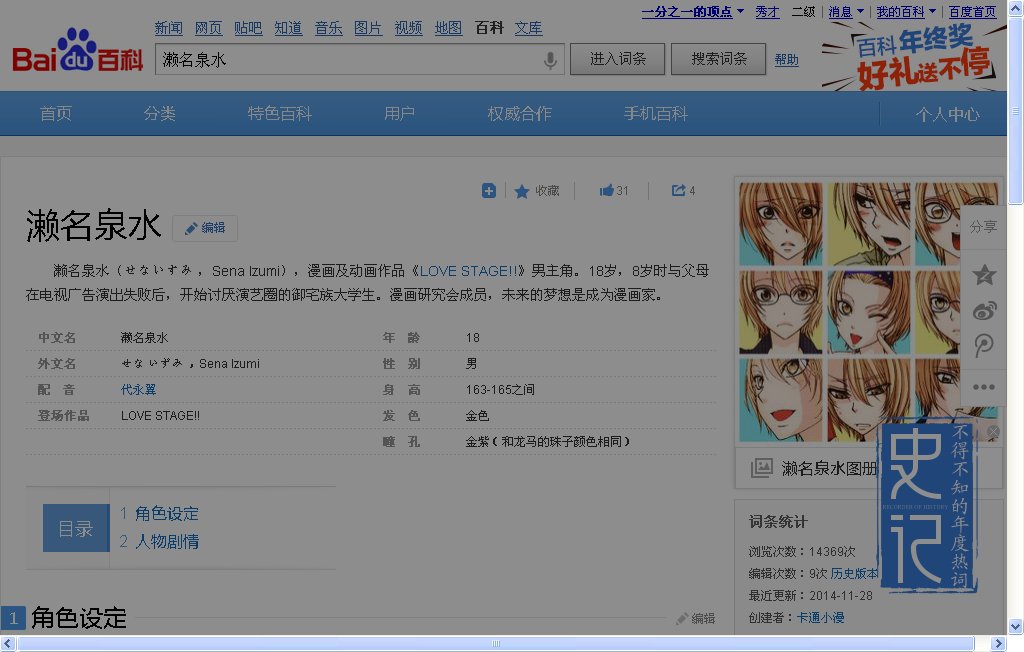This screenshot has height=652, width=1024.
Task: Open the 分类 navigation tab
Action: [x=159, y=114]
